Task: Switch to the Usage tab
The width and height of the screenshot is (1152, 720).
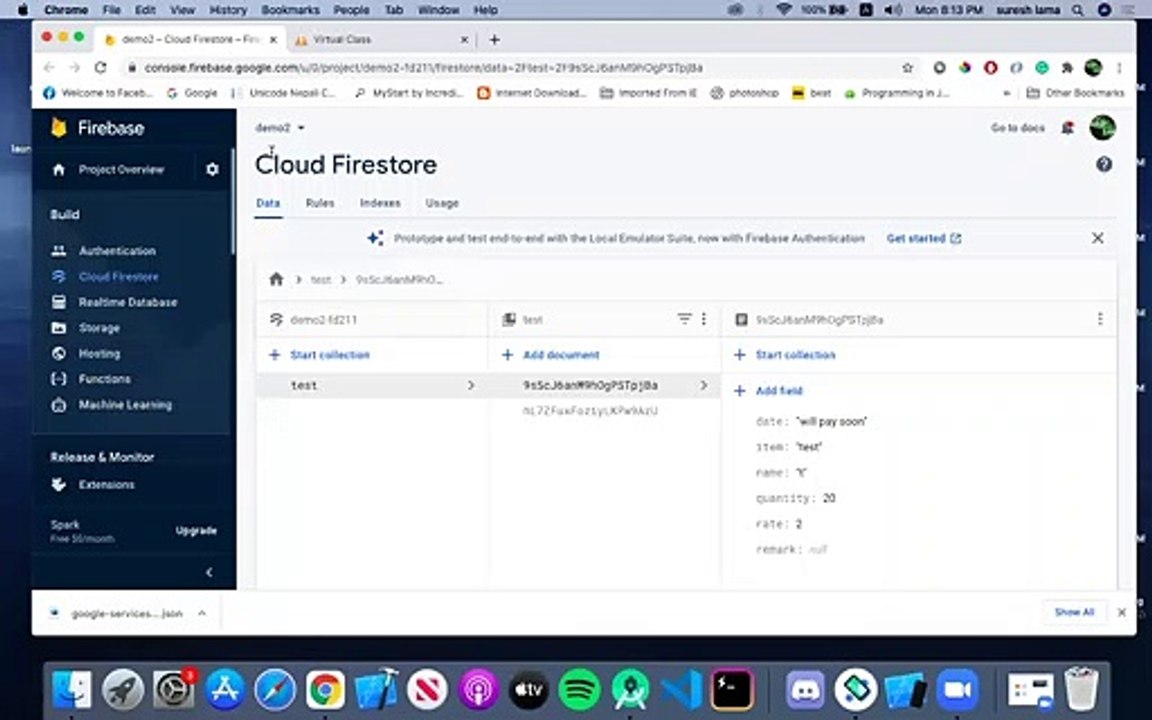Action: 442,204
